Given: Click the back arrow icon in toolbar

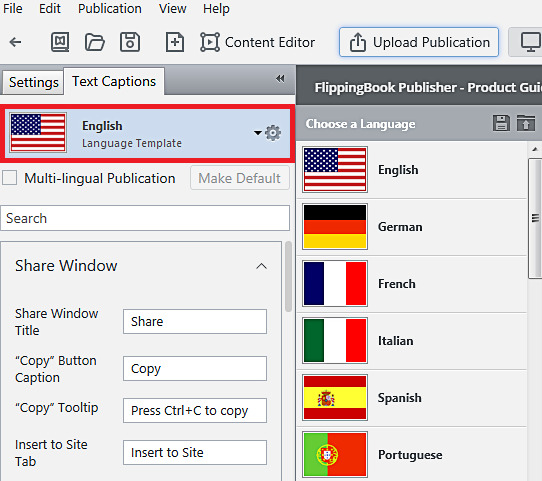Looking at the screenshot, I should (x=16, y=42).
